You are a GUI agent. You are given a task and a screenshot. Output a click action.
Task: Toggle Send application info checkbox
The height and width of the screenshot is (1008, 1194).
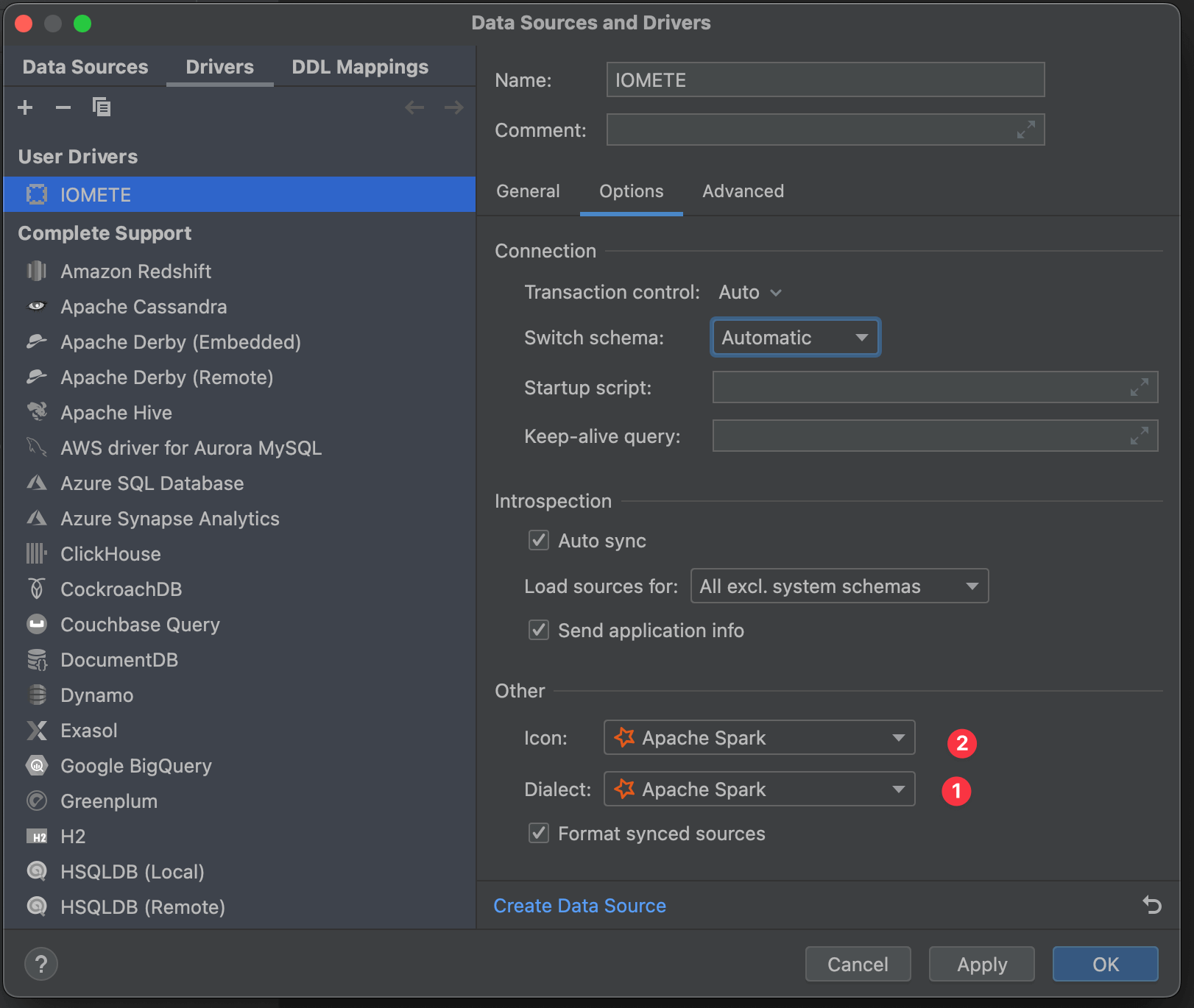[539, 630]
